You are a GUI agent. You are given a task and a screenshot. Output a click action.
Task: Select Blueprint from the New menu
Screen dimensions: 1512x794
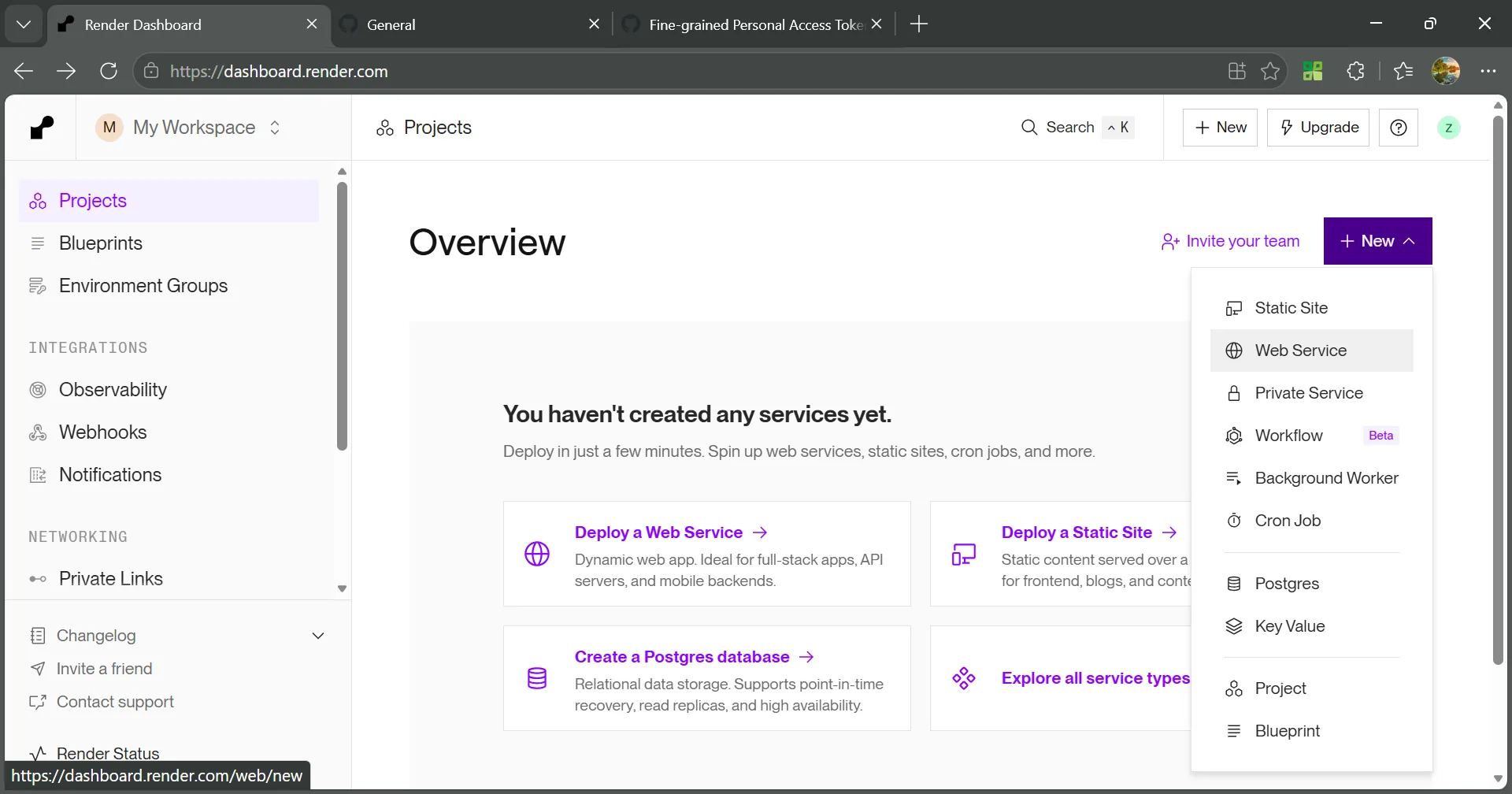click(x=1312, y=731)
